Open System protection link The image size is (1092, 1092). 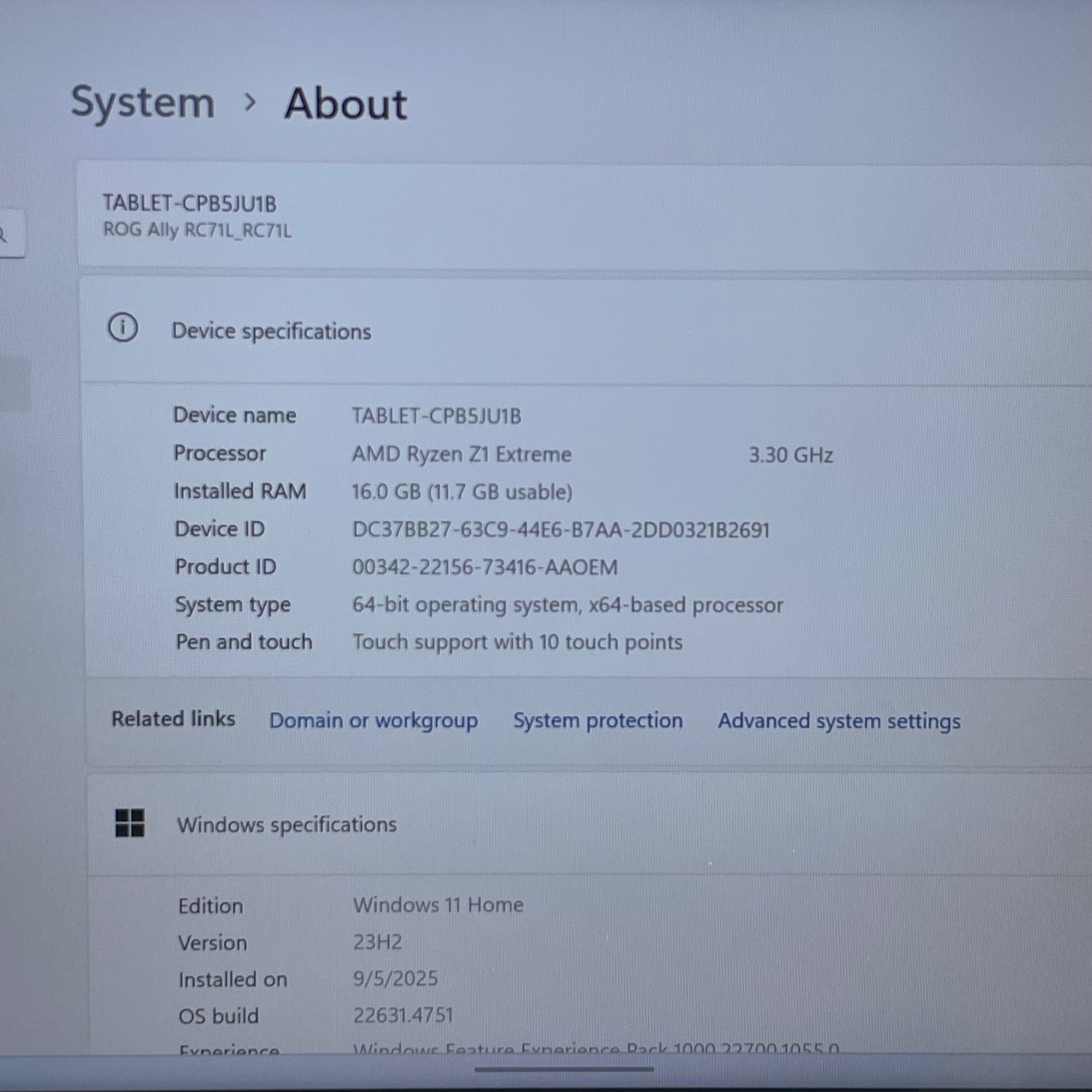point(598,720)
